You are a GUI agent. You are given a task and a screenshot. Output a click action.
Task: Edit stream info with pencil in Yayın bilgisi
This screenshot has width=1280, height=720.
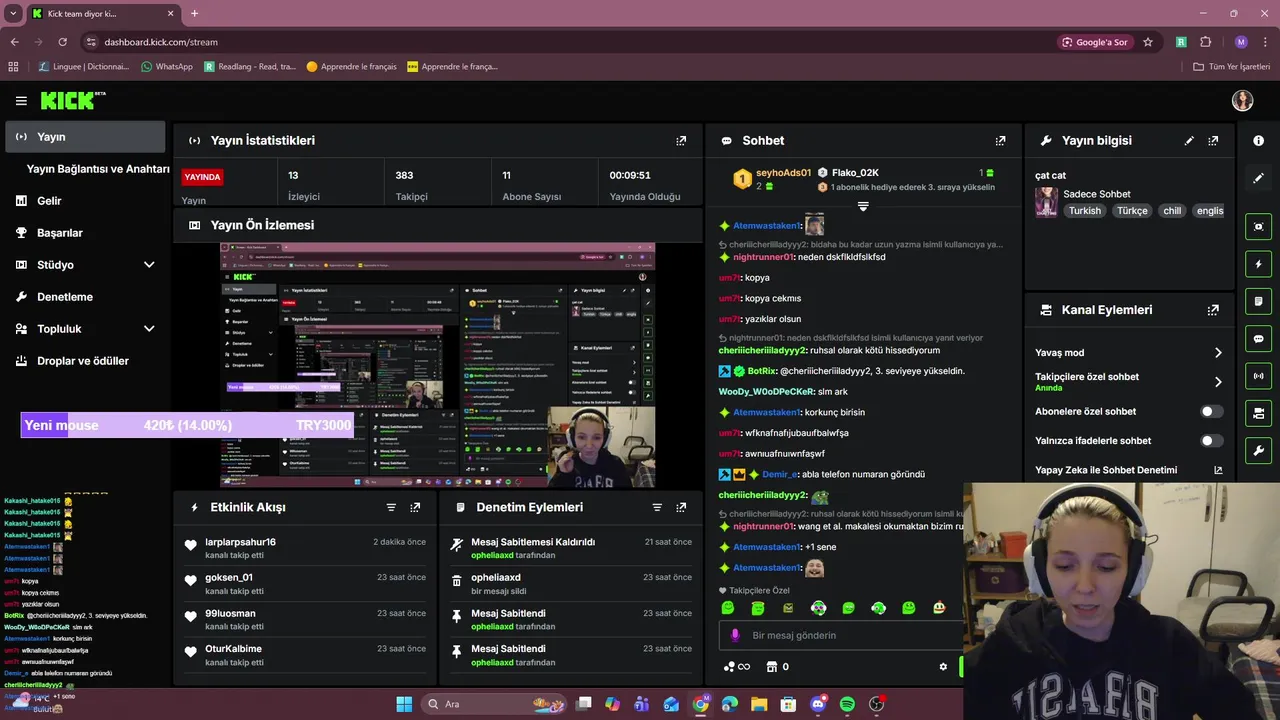click(x=1189, y=141)
